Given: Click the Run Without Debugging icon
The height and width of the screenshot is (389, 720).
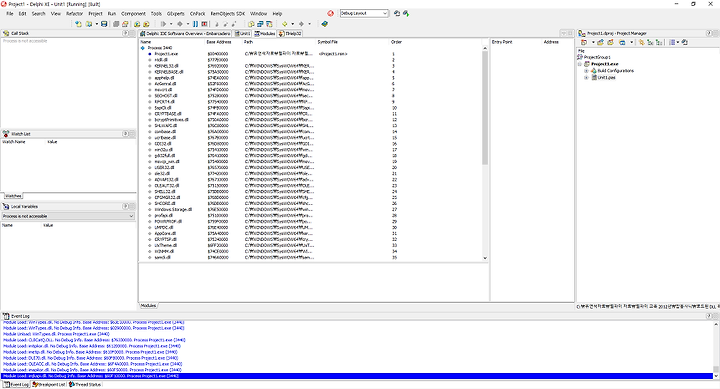Looking at the screenshot, I should click(x=180, y=24).
